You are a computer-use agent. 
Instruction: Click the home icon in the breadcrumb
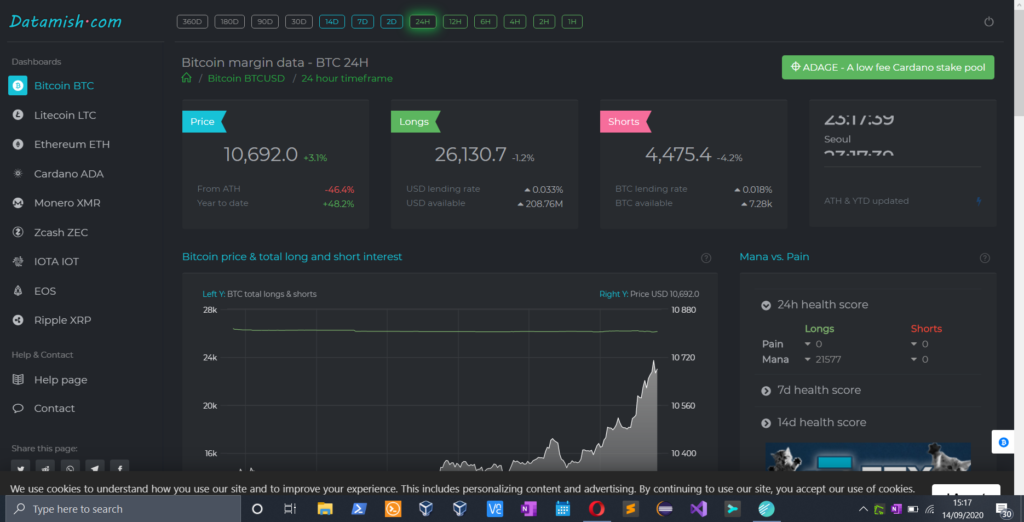tap(187, 78)
